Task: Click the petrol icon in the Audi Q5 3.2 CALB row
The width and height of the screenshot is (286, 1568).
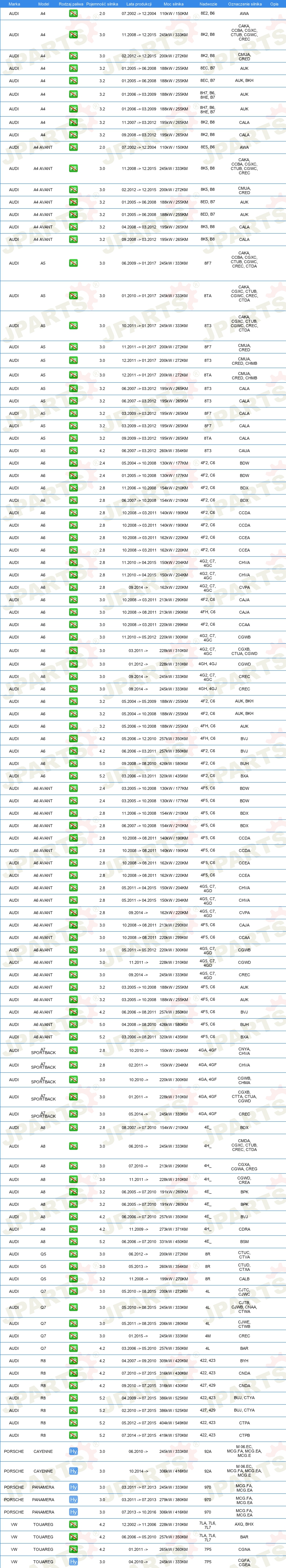Action: pyautogui.click(x=73, y=1279)
